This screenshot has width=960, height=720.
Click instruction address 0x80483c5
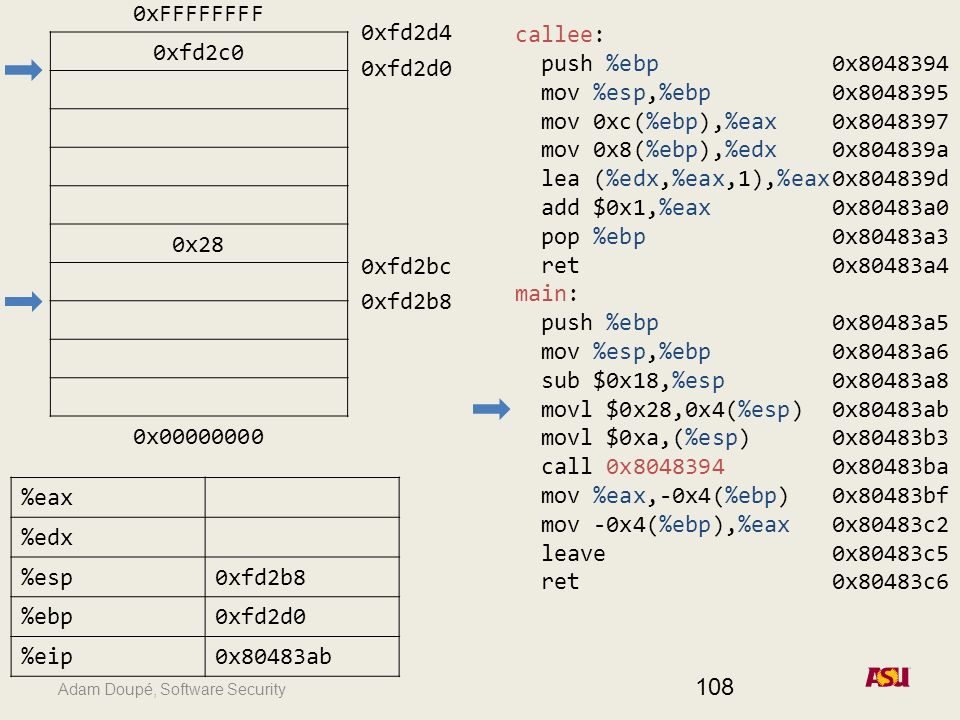coord(890,553)
